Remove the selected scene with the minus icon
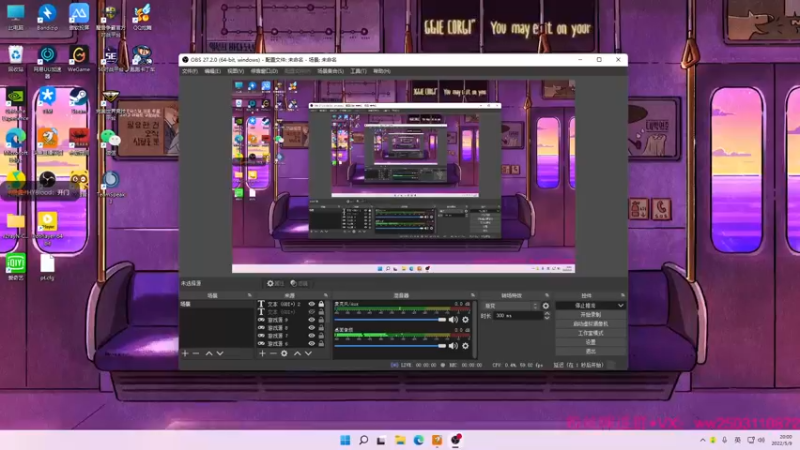Viewport: 800px width, 450px height. pyautogui.click(x=196, y=353)
